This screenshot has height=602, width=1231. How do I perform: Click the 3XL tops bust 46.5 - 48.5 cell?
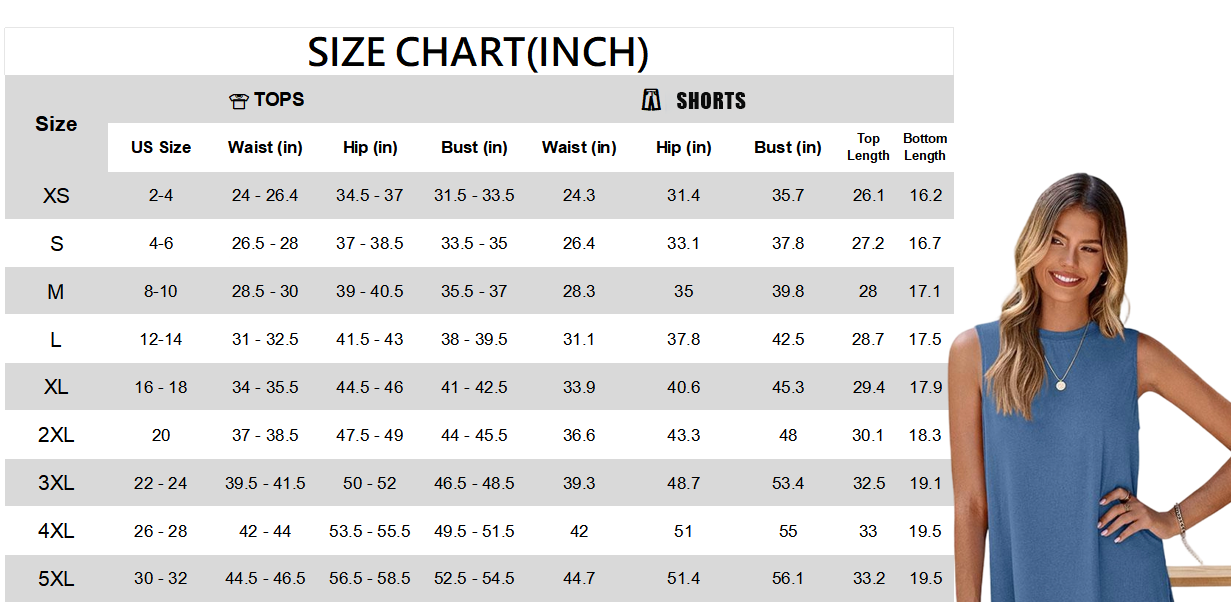(474, 483)
